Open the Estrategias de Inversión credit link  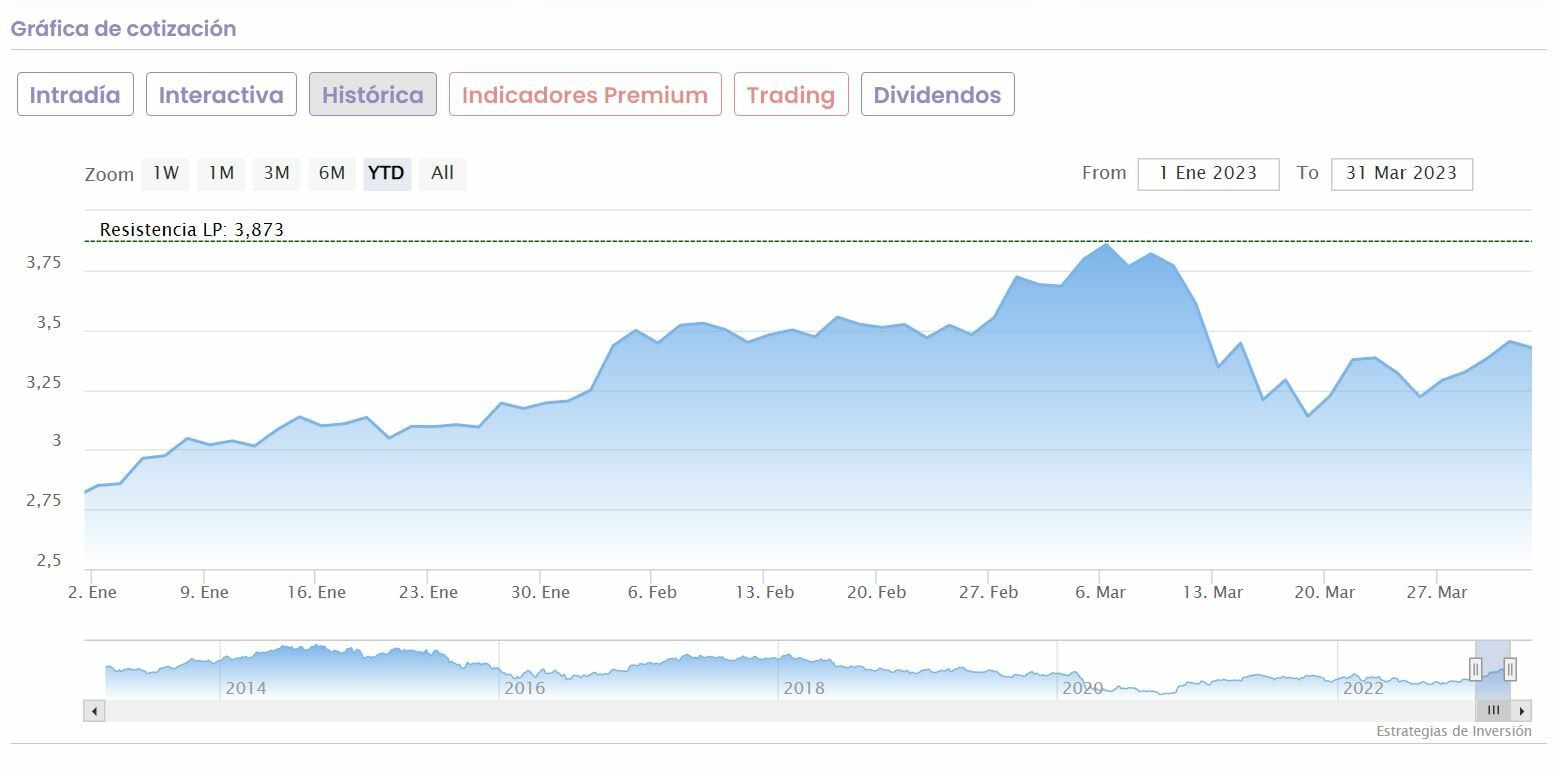click(x=1453, y=731)
